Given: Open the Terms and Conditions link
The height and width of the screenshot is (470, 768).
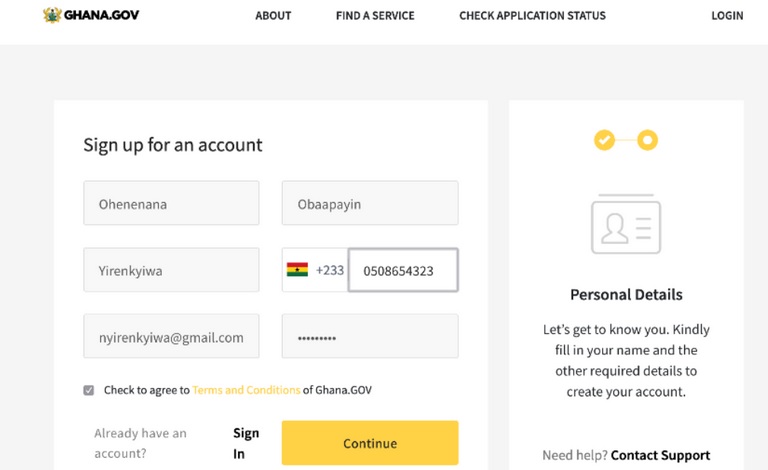Looking at the screenshot, I should 246,390.
